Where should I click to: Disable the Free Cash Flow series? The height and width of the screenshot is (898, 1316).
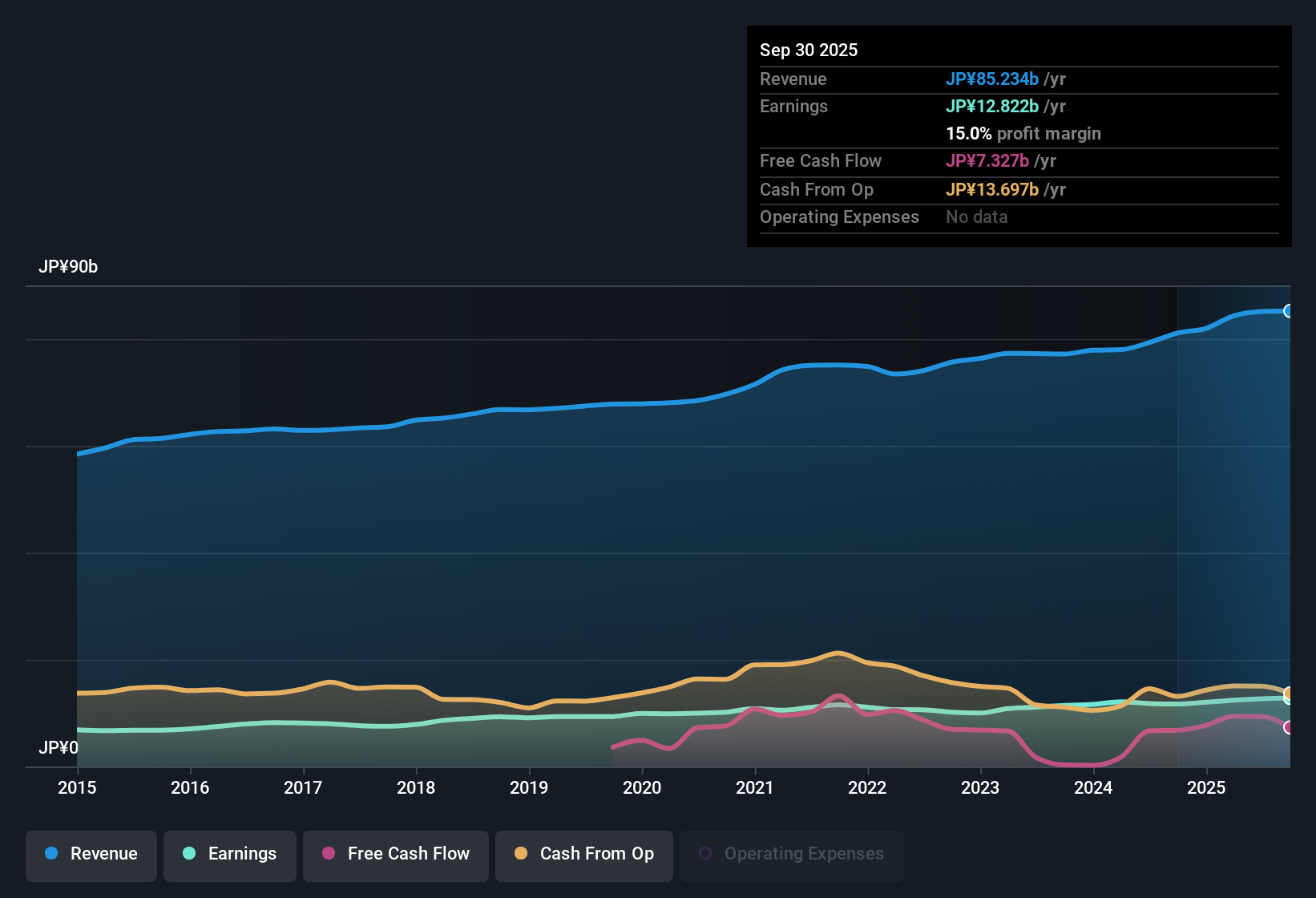(x=395, y=855)
